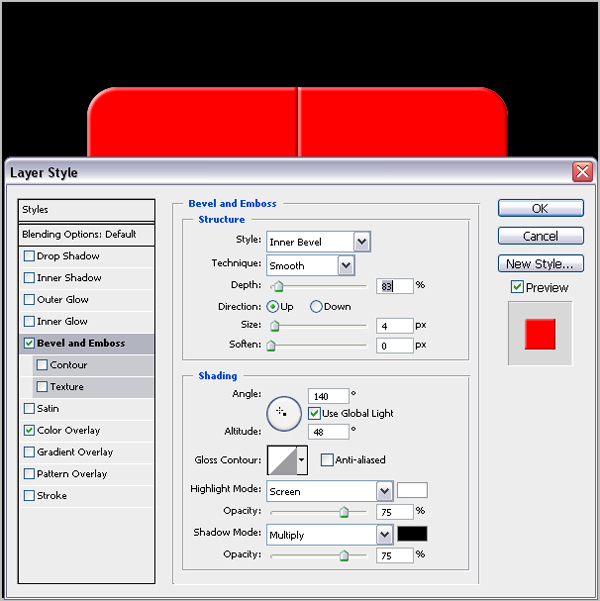Screen dimensions: 600x601
Task: Enable the Drop Shadow effect checkbox
Action: 29,256
